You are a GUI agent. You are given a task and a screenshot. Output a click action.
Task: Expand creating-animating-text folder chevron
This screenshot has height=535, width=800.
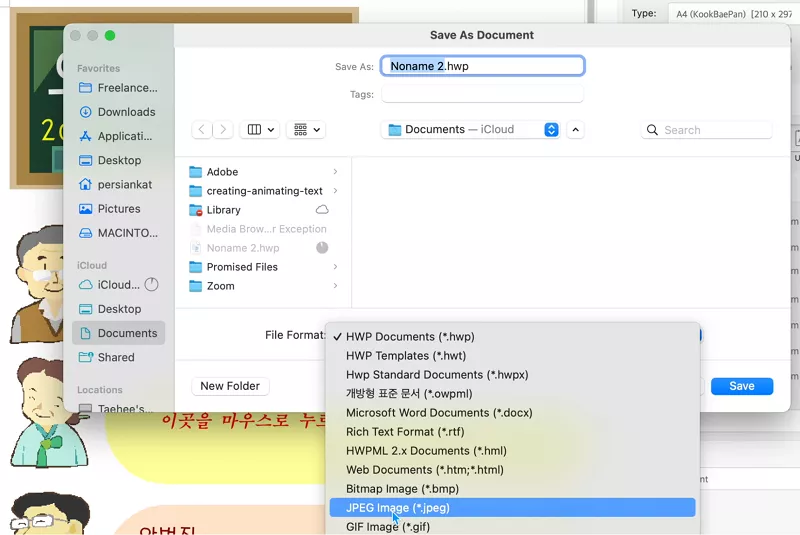335,191
